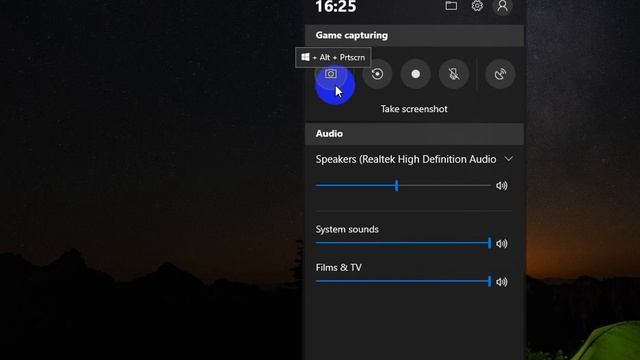Image resolution: width=640 pixels, height=360 pixels.
Task: Toggle the microphone while recording
Action: point(453,74)
